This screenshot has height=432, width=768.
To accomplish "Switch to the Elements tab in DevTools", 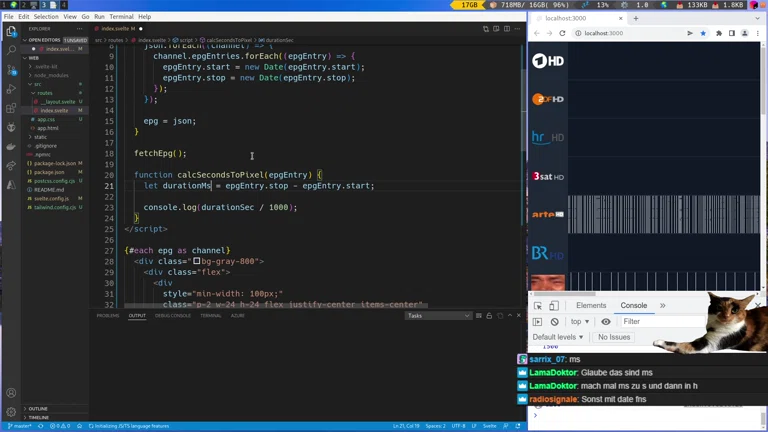I will click(x=591, y=306).
